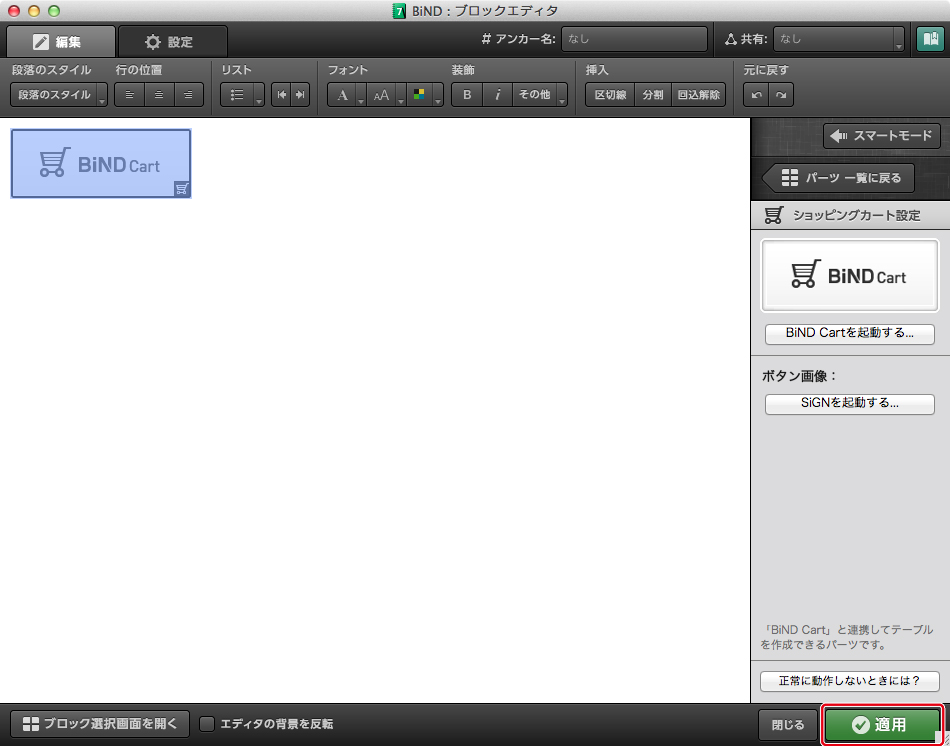Open 正常に動作しないときには？ help

(x=849, y=681)
